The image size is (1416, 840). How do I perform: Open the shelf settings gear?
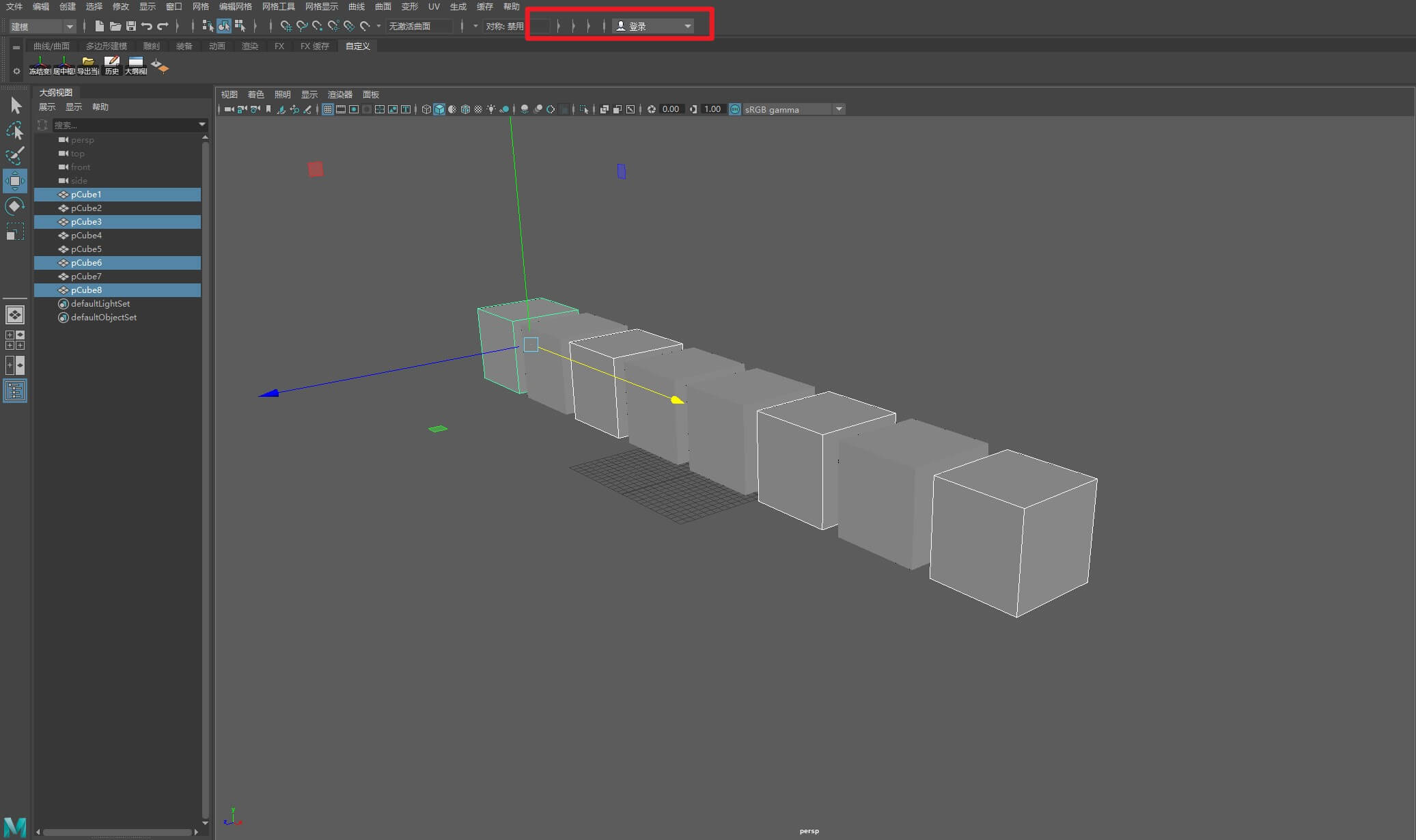coord(16,71)
